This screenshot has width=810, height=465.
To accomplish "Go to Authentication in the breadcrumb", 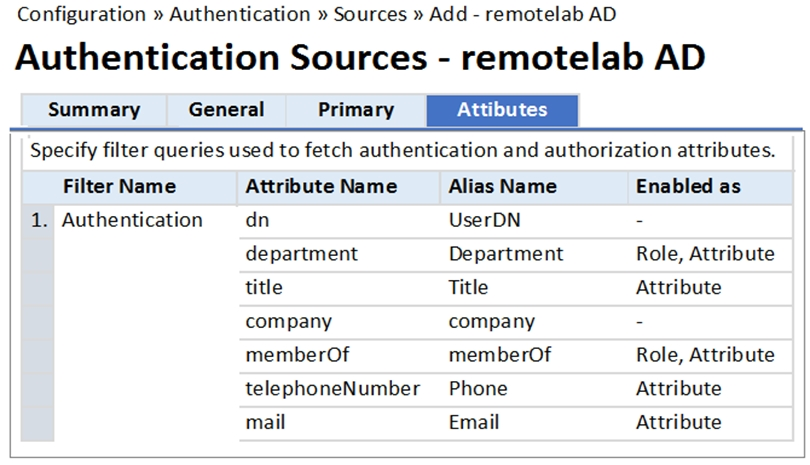I will [239, 15].
